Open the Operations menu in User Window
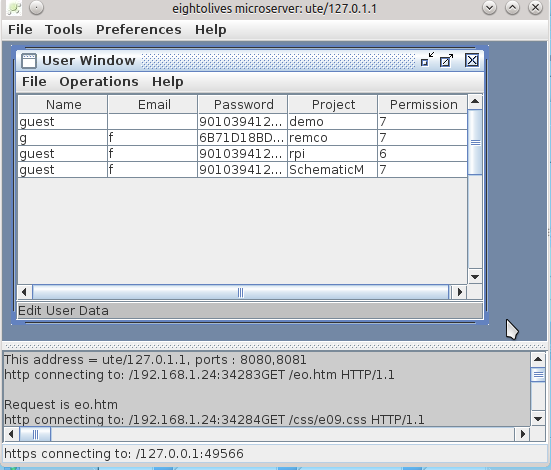This screenshot has width=551, height=470. 99,82
